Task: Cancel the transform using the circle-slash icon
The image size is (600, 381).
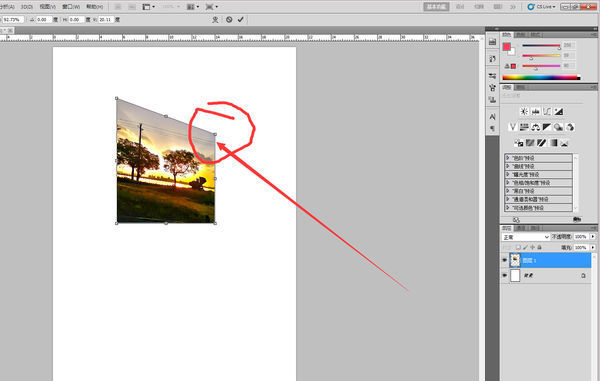Action: coord(229,20)
